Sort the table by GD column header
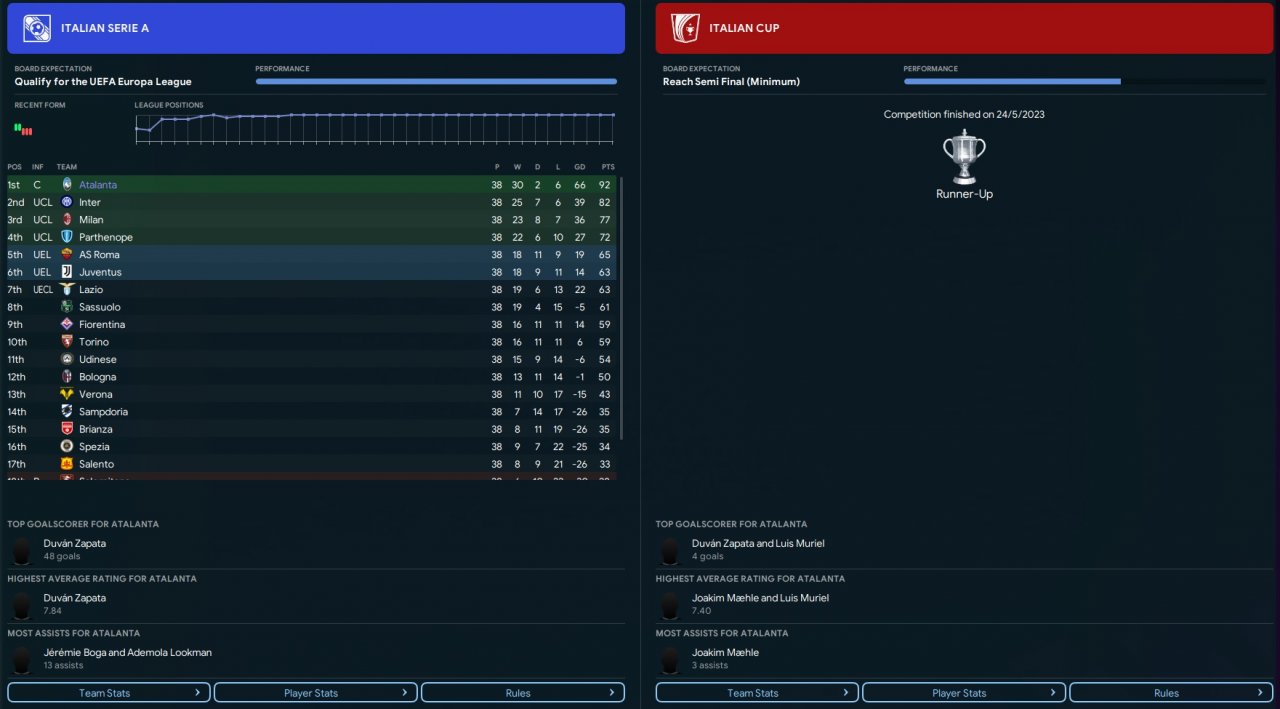Viewport: 1280px width, 709px height. click(x=579, y=167)
